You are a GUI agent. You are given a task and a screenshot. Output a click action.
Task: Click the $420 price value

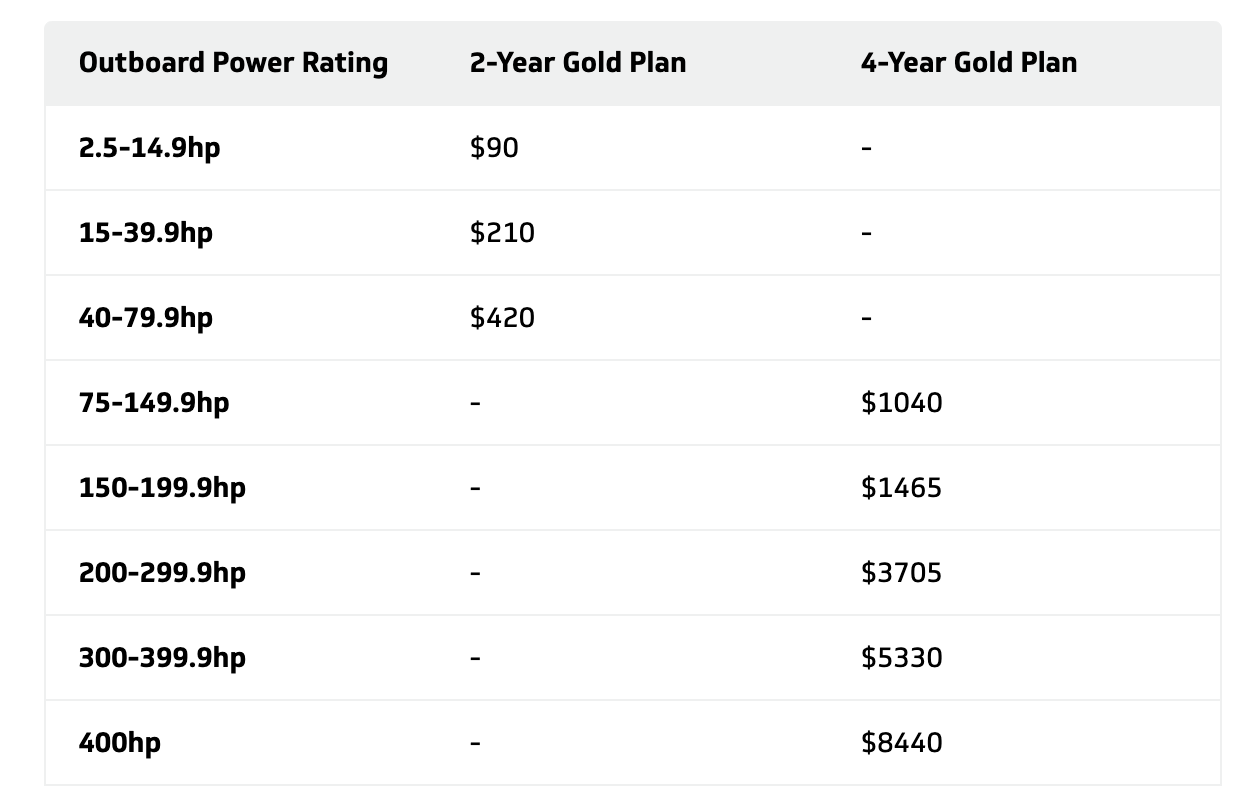point(502,318)
